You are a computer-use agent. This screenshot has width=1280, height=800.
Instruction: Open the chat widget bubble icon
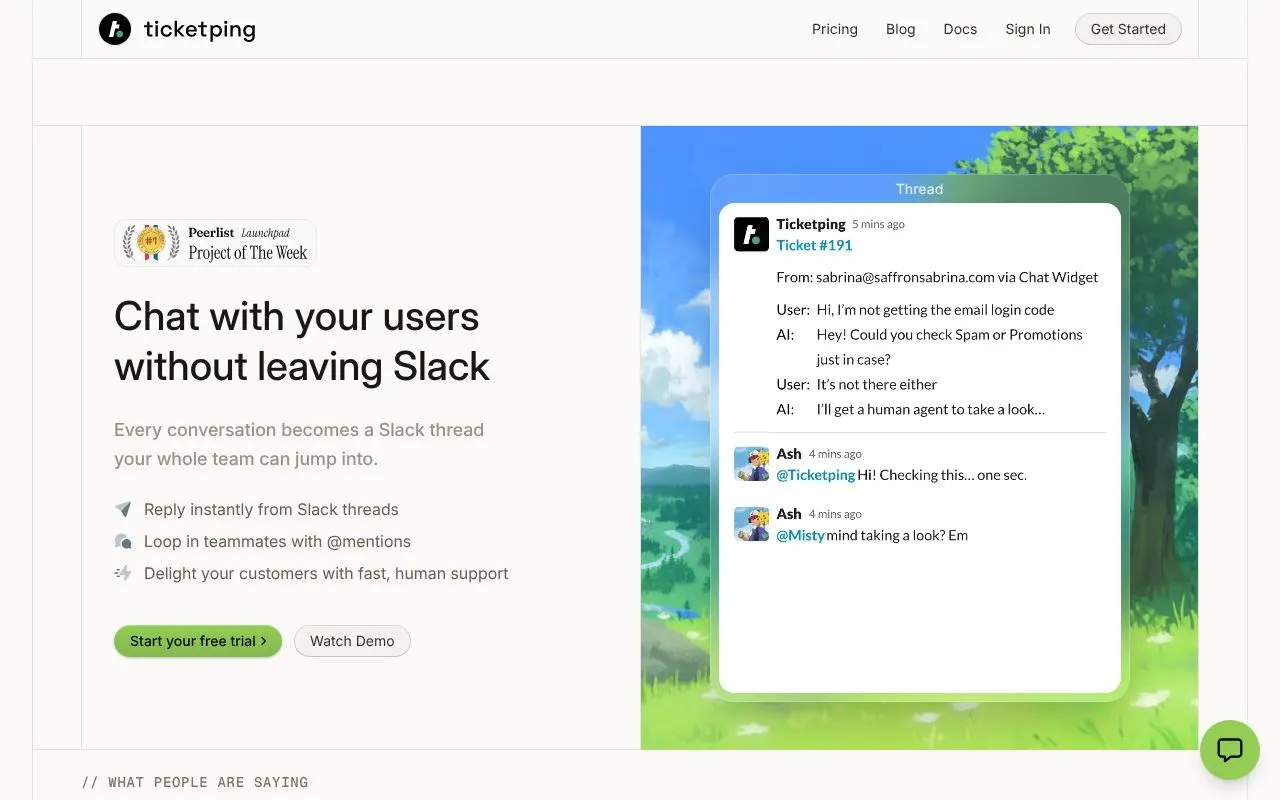coord(1229,750)
